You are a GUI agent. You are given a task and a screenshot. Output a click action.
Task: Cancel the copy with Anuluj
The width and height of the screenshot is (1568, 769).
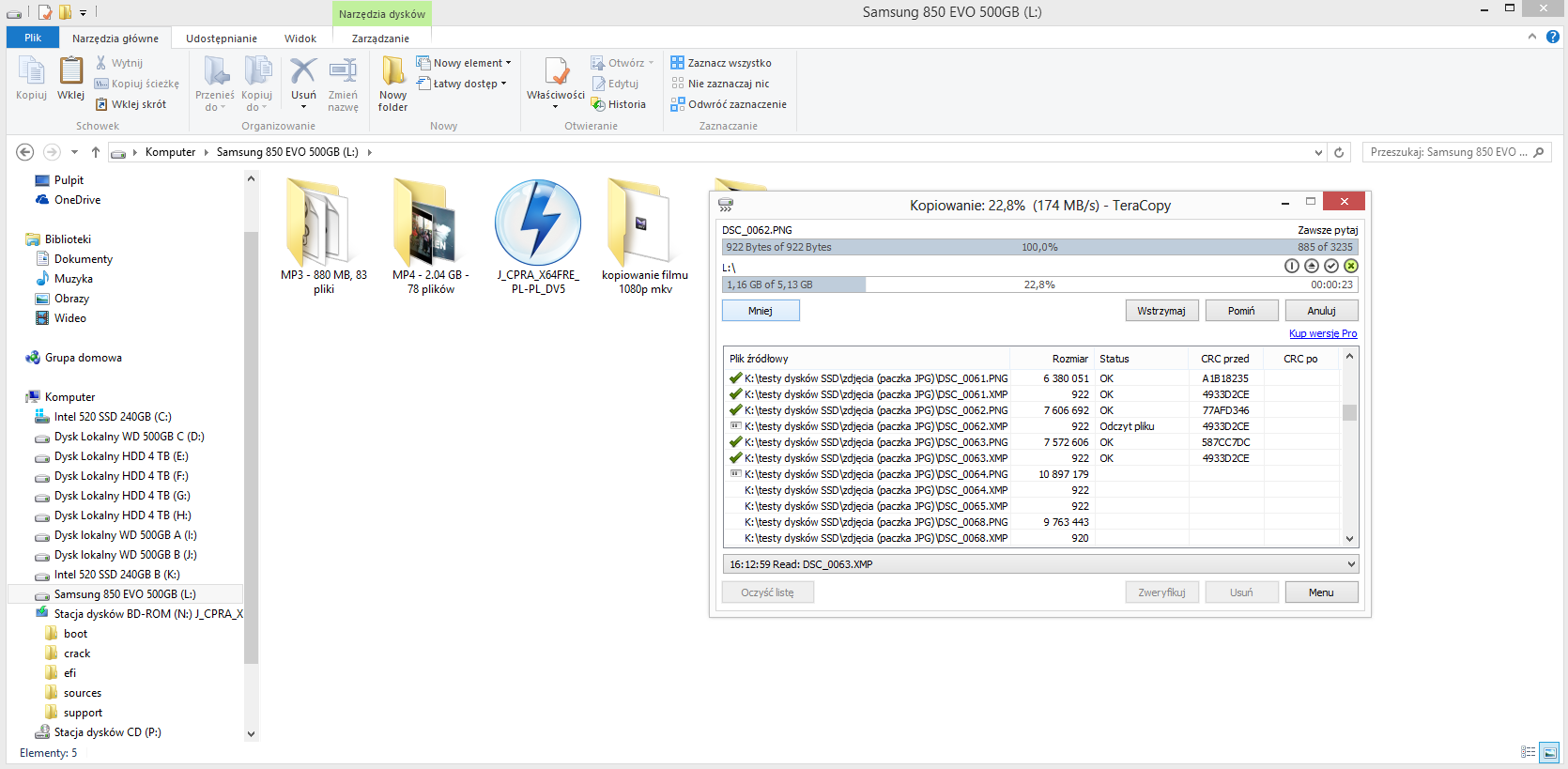tap(1321, 311)
